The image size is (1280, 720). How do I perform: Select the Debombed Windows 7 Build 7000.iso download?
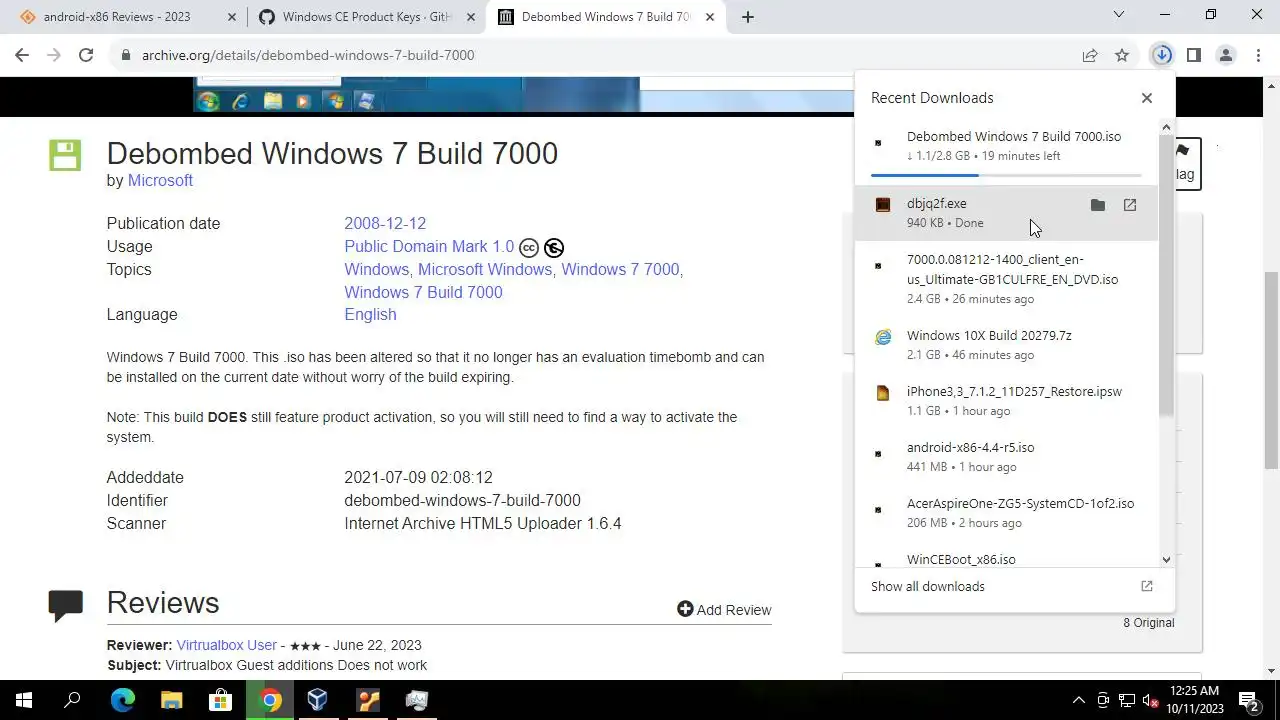coord(1006,146)
